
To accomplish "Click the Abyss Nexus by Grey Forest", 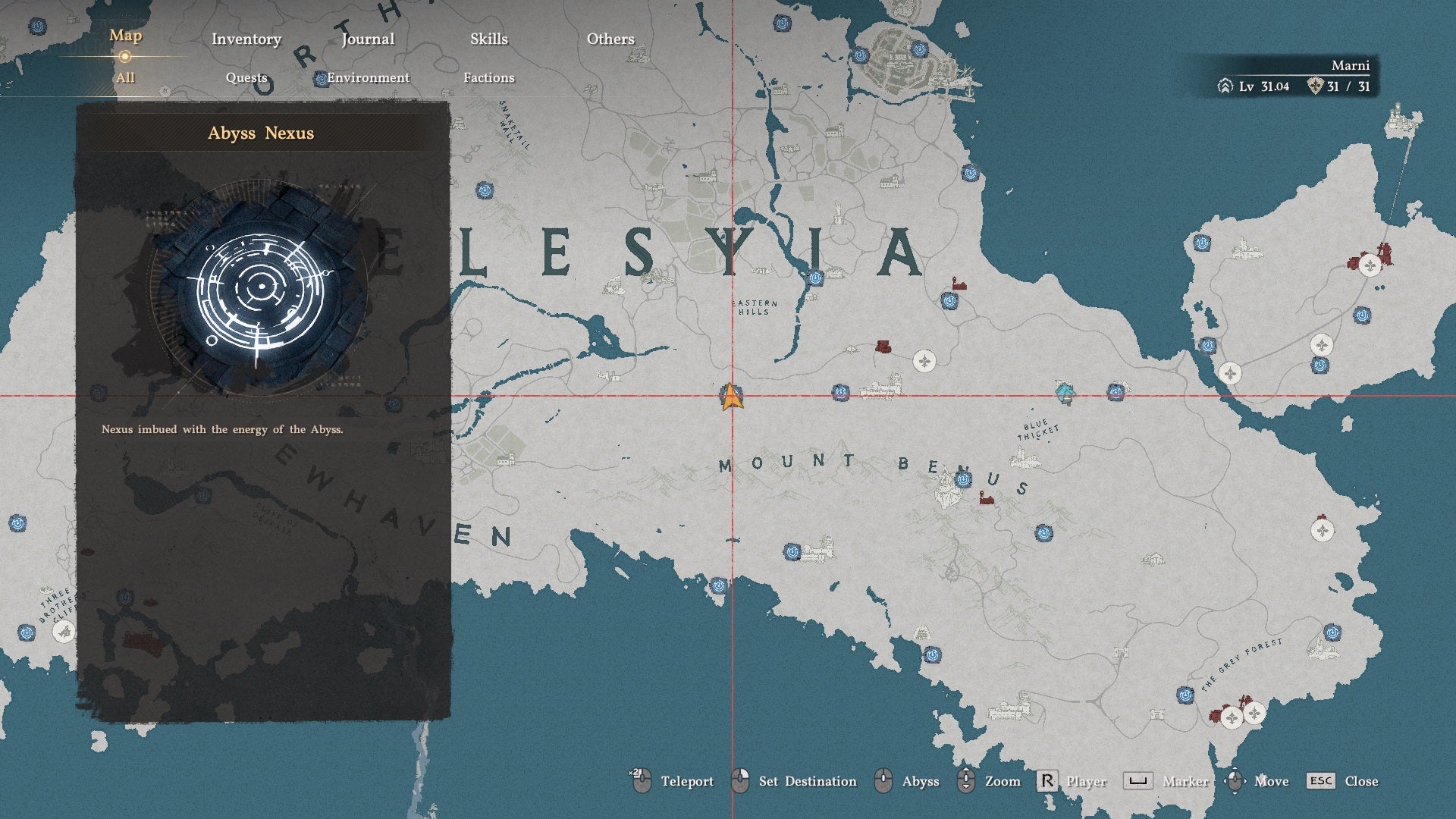I will pos(1185,695).
